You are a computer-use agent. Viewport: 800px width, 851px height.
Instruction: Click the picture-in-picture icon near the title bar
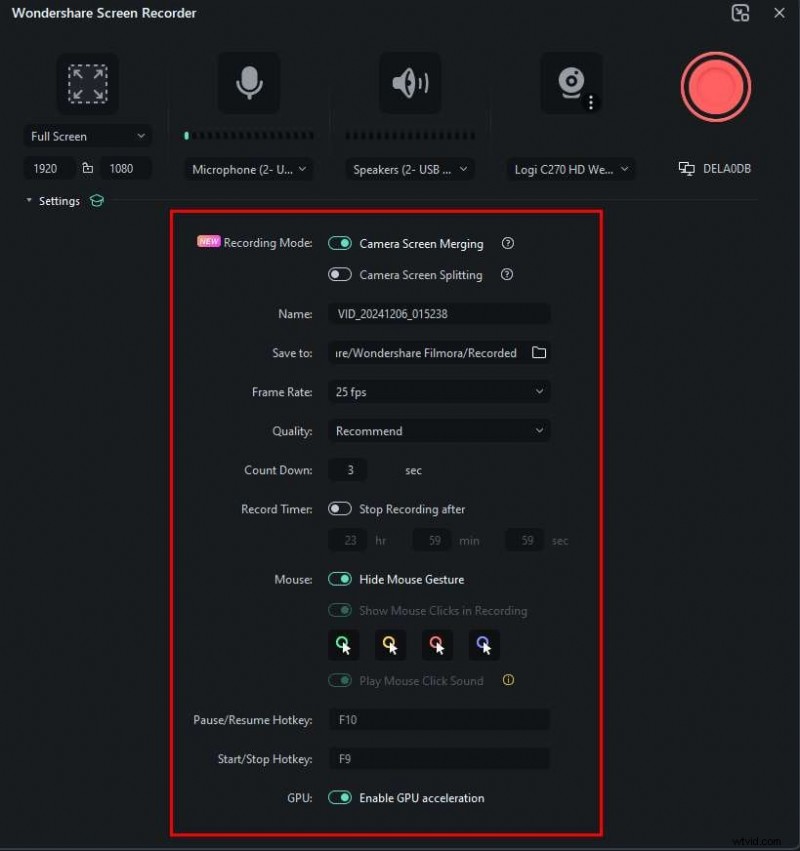[741, 13]
